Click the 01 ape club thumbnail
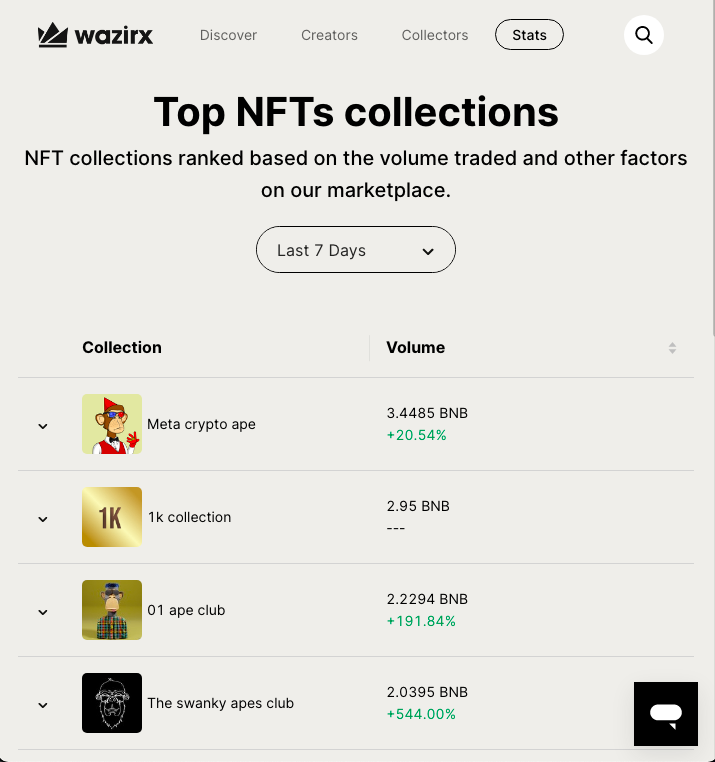Image resolution: width=715 pixels, height=762 pixels. [x=112, y=610]
